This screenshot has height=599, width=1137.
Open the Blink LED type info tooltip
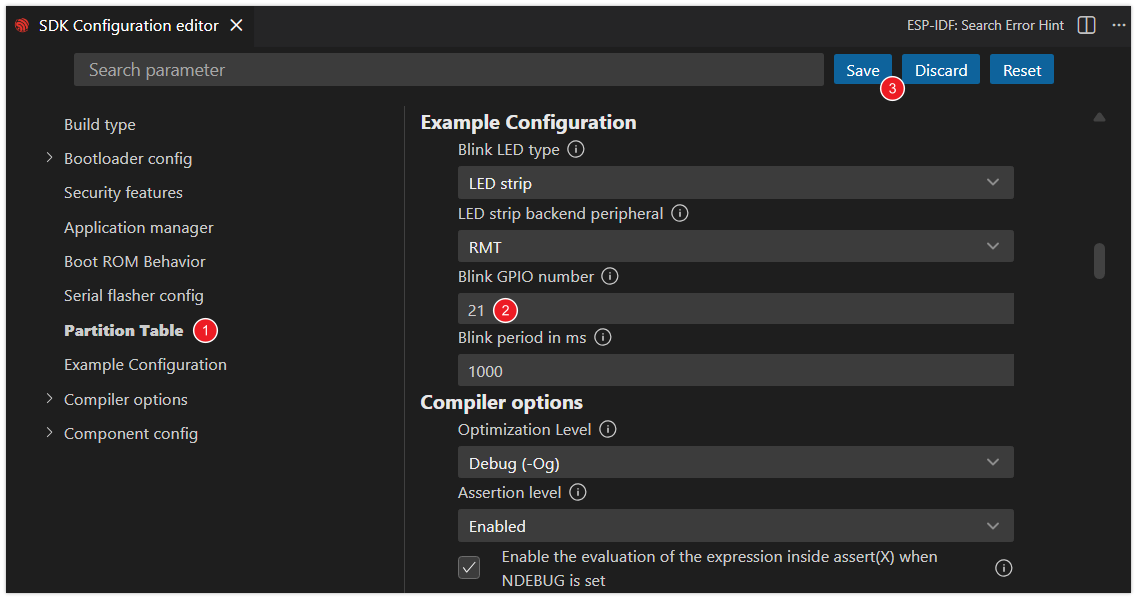coord(575,148)
